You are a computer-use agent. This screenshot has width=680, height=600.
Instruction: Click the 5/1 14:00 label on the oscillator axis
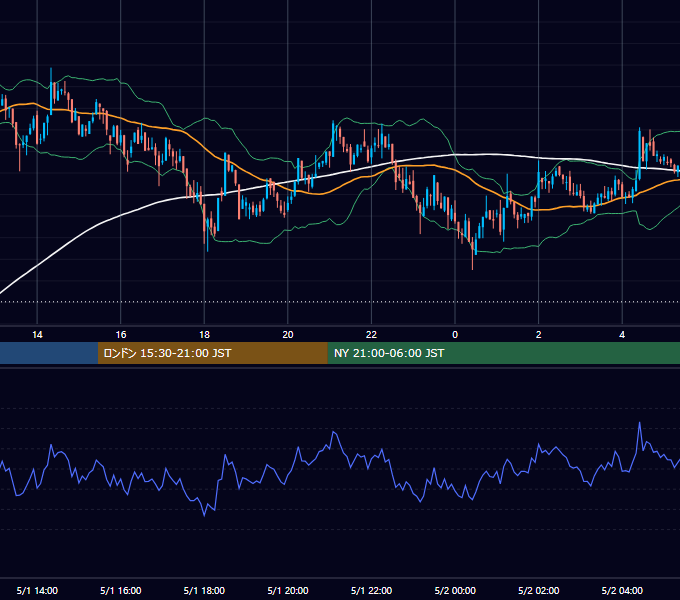point(37,590)
